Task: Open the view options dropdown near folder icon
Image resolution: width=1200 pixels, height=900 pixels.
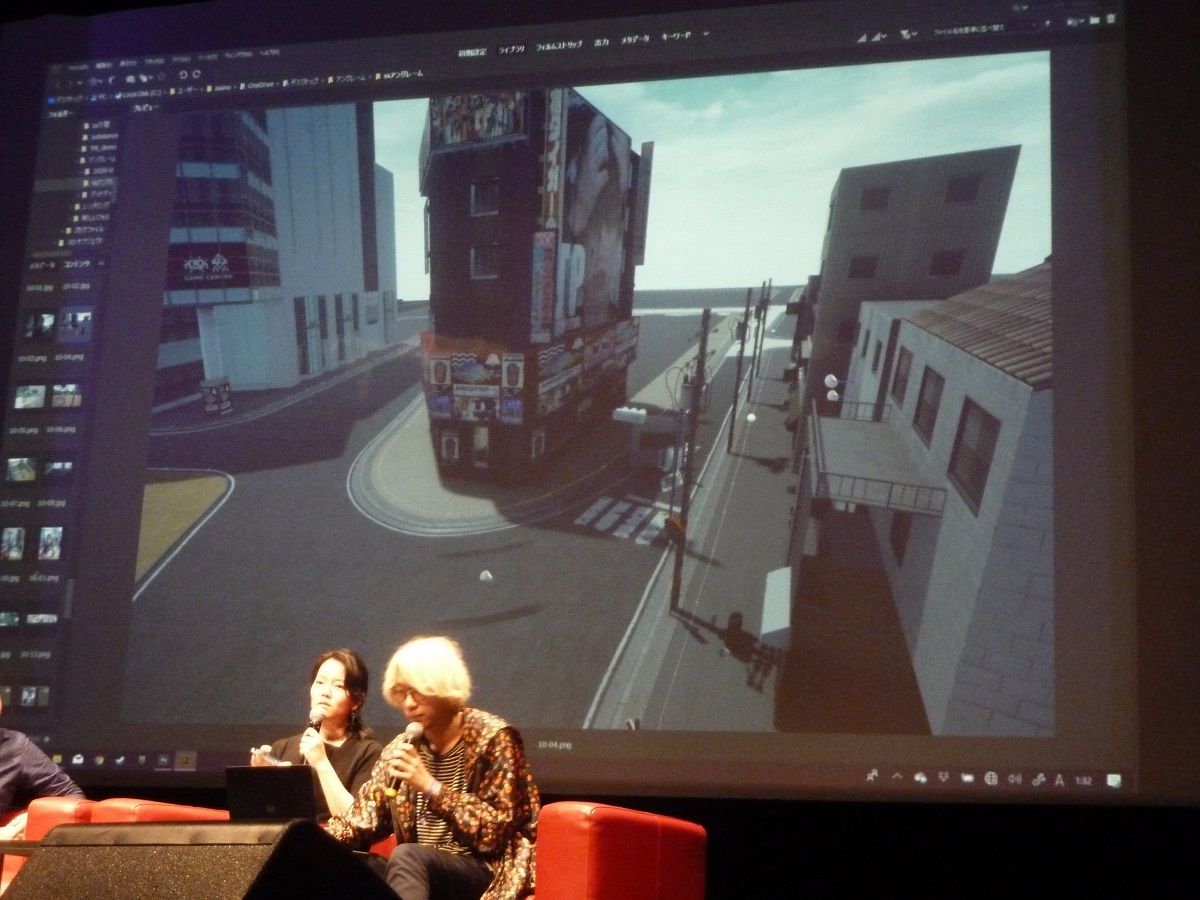Action: tap(1075, 21)
